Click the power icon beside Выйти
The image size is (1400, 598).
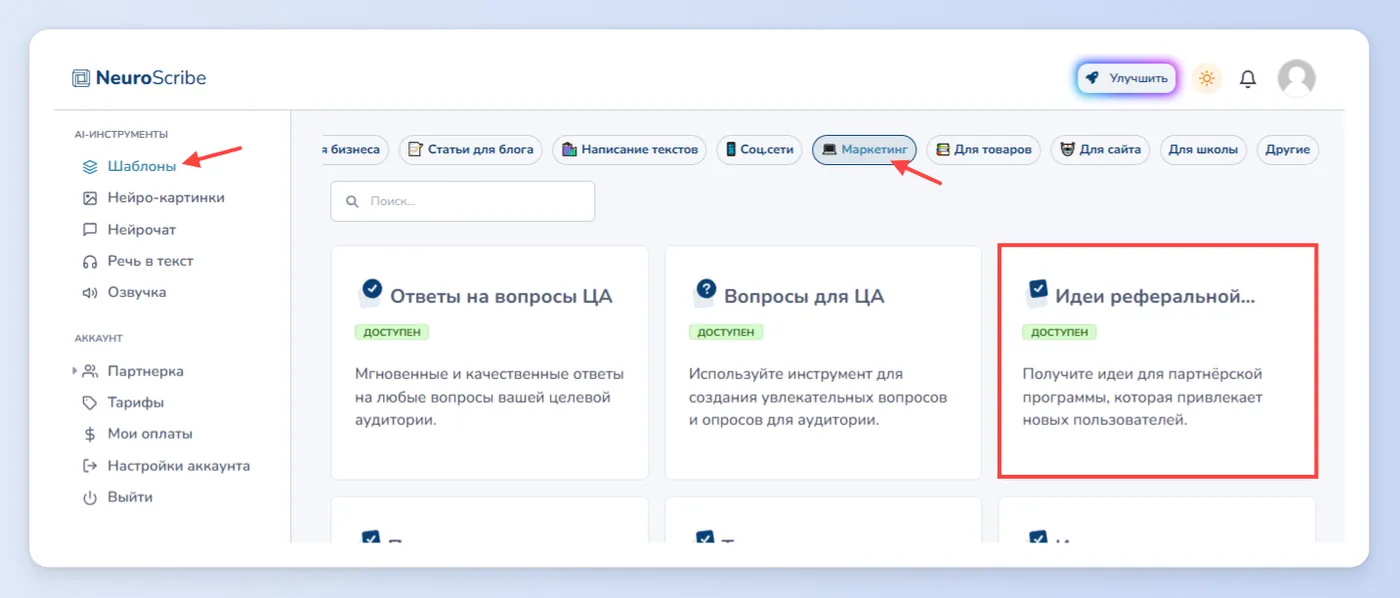[x=89, y=497]
